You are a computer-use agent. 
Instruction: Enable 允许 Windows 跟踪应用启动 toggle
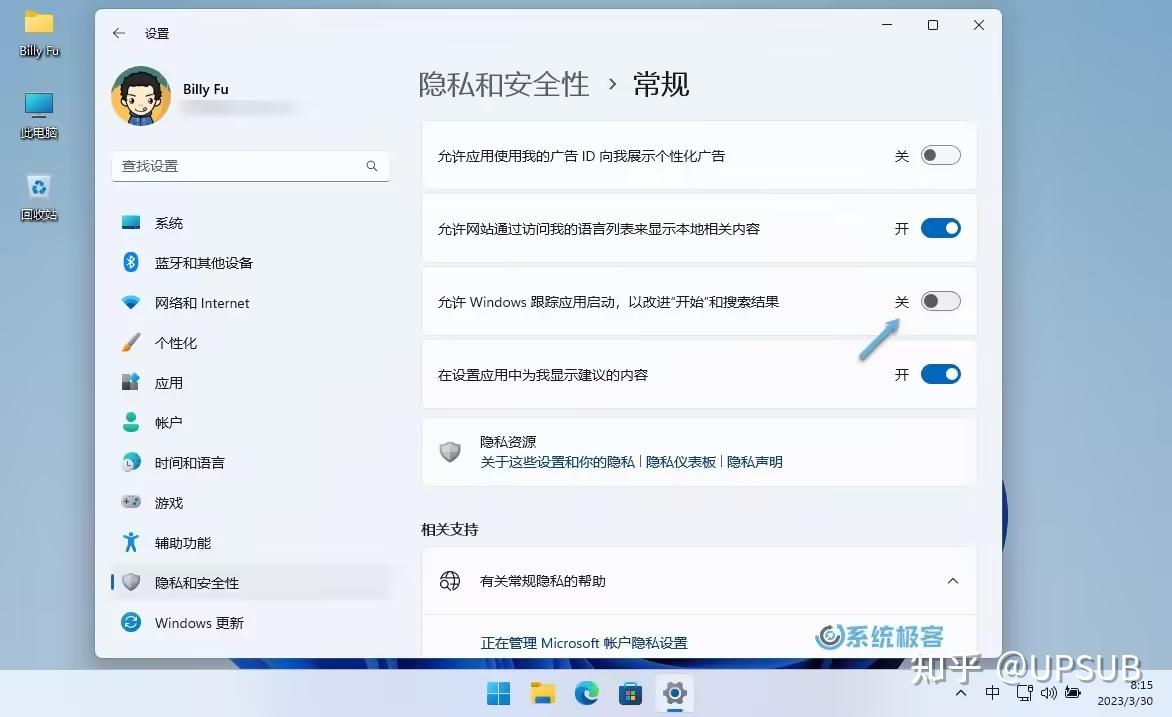(938, 301)
